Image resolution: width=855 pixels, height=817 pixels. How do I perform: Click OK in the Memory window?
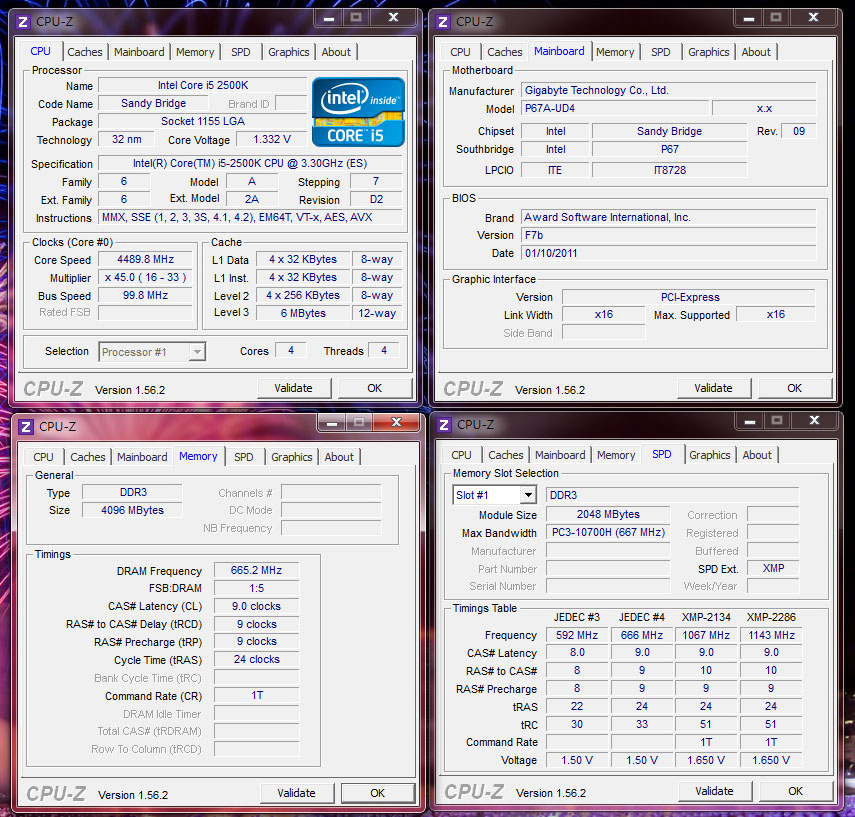tap(377, 793)
